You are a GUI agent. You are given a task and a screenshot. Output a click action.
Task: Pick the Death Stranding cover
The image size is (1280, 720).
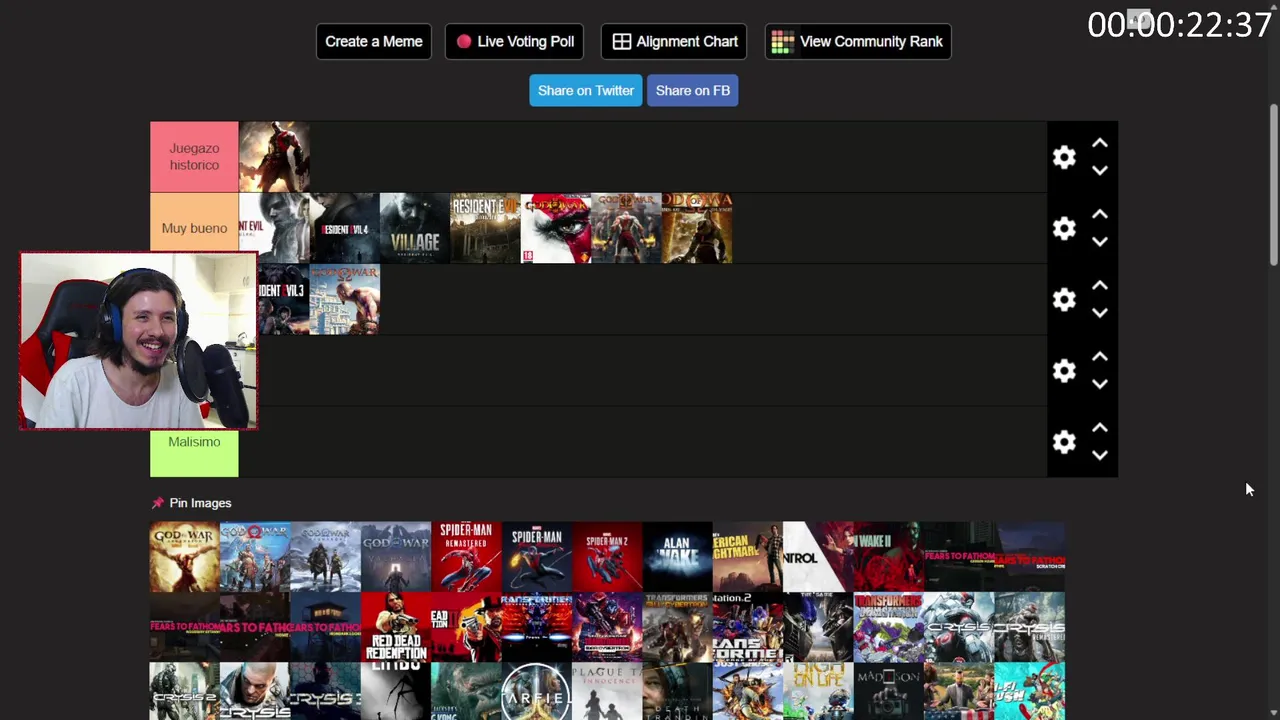(x=677, y=692)
